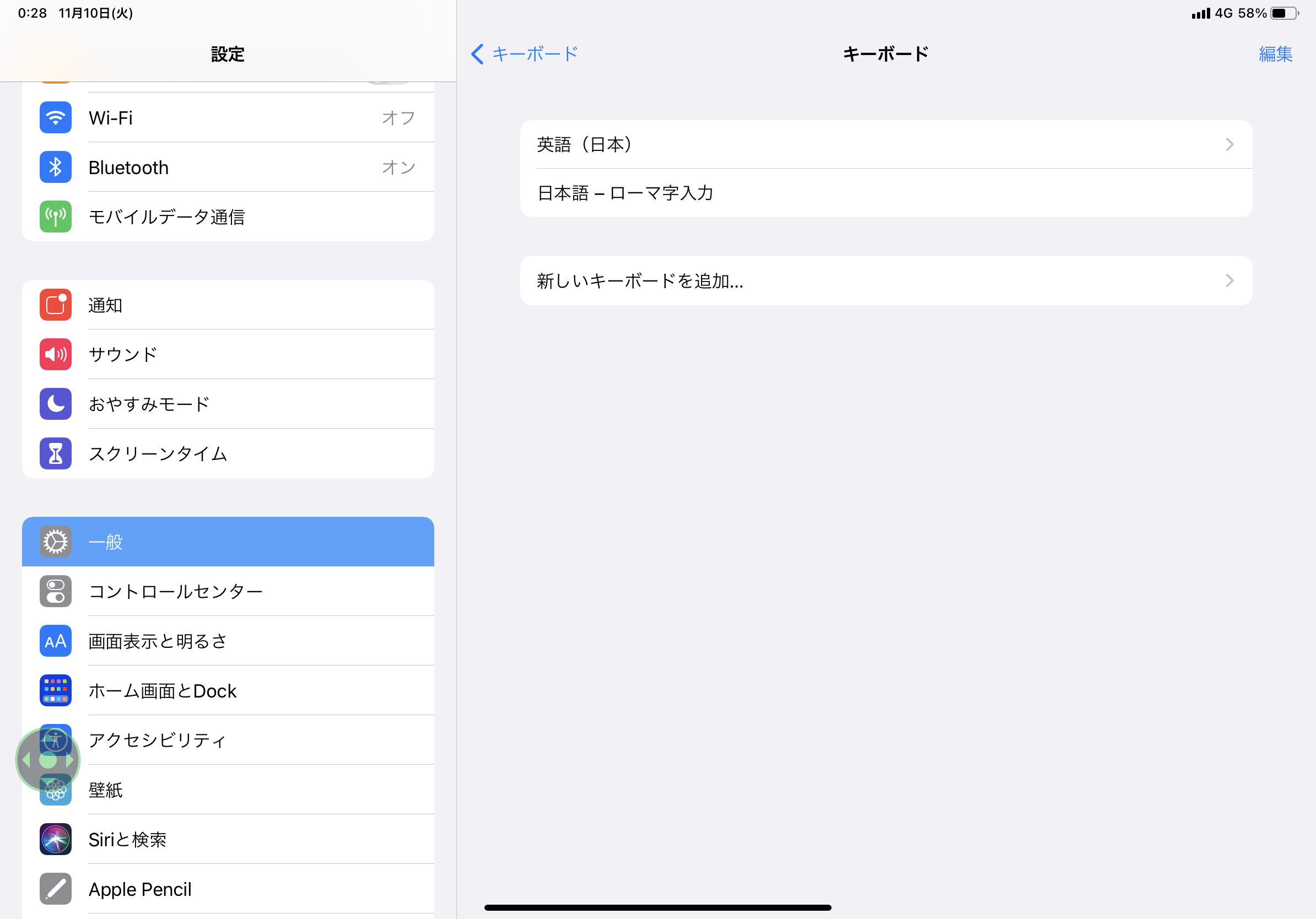The width and height of the screenshot is (1316, 919).
Task: Expand 英語（日本）keyboard chevron
Action: 1229,144
